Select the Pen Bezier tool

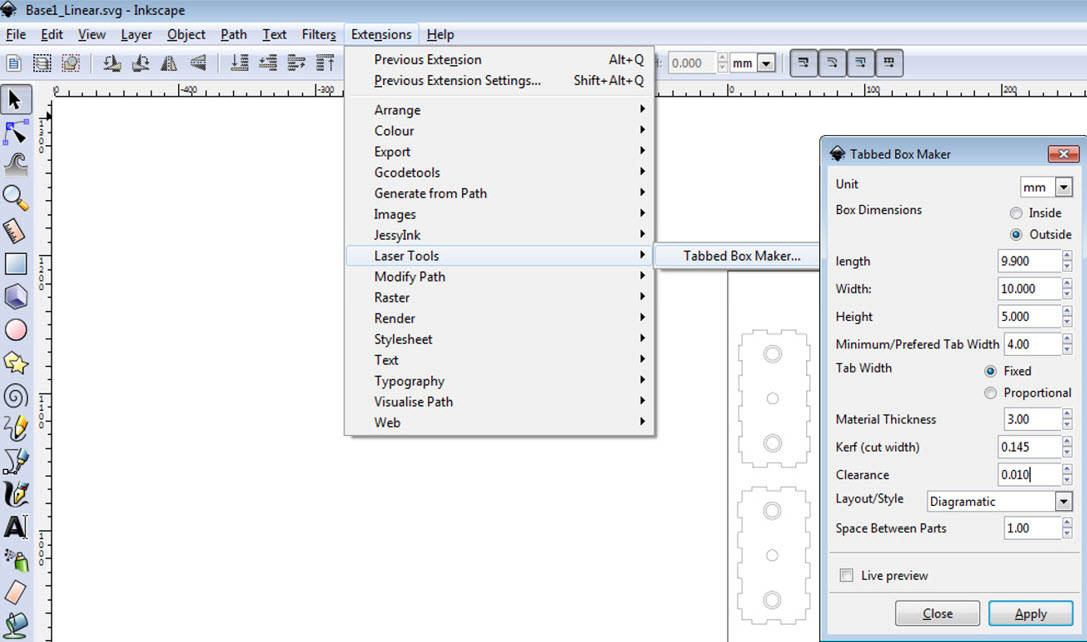click(15, 461)
